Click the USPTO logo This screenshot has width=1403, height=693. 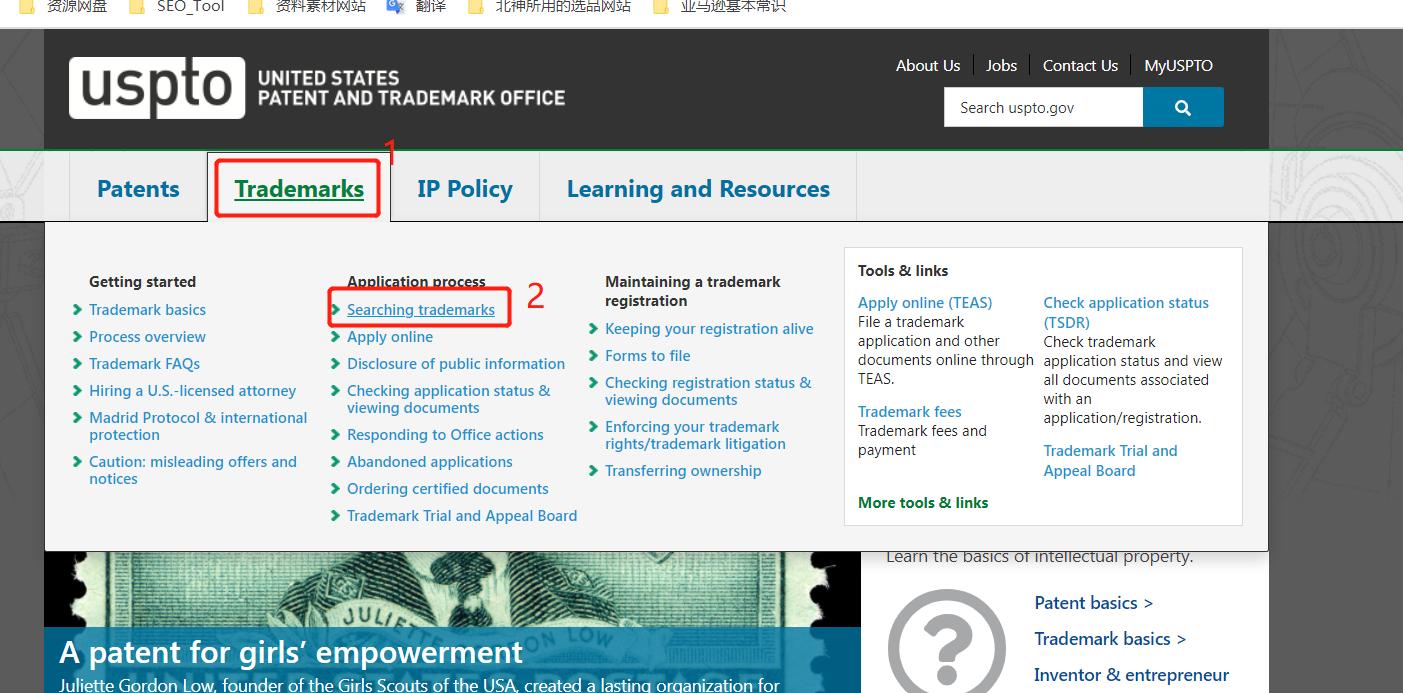click(157, 88)
